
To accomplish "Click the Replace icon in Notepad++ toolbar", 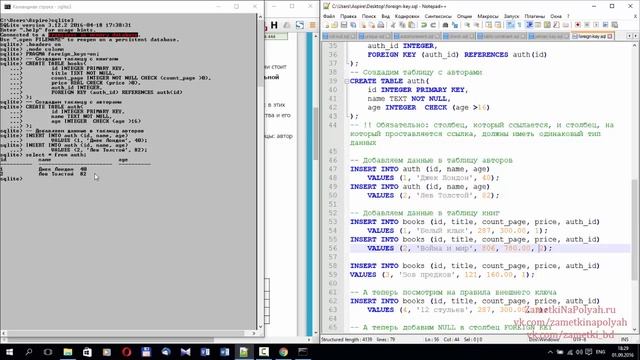I will coord(455,25).
